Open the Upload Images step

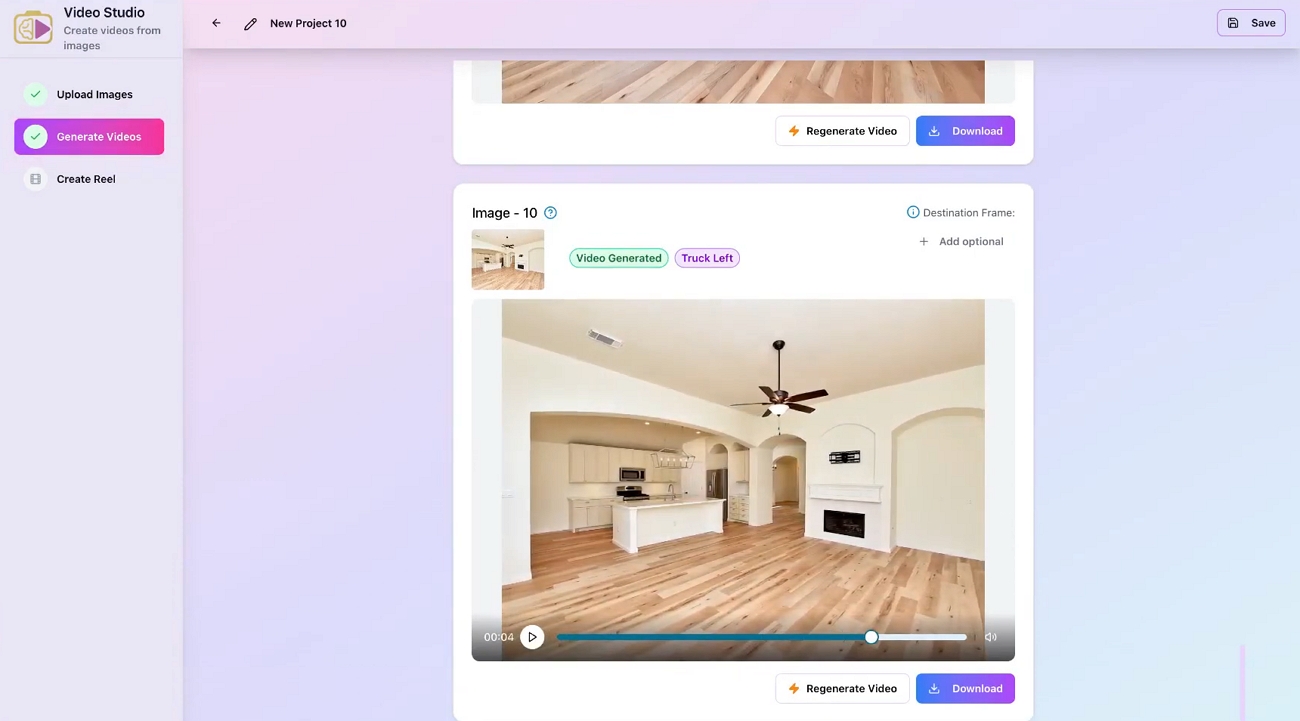click(x=89, y=94)
